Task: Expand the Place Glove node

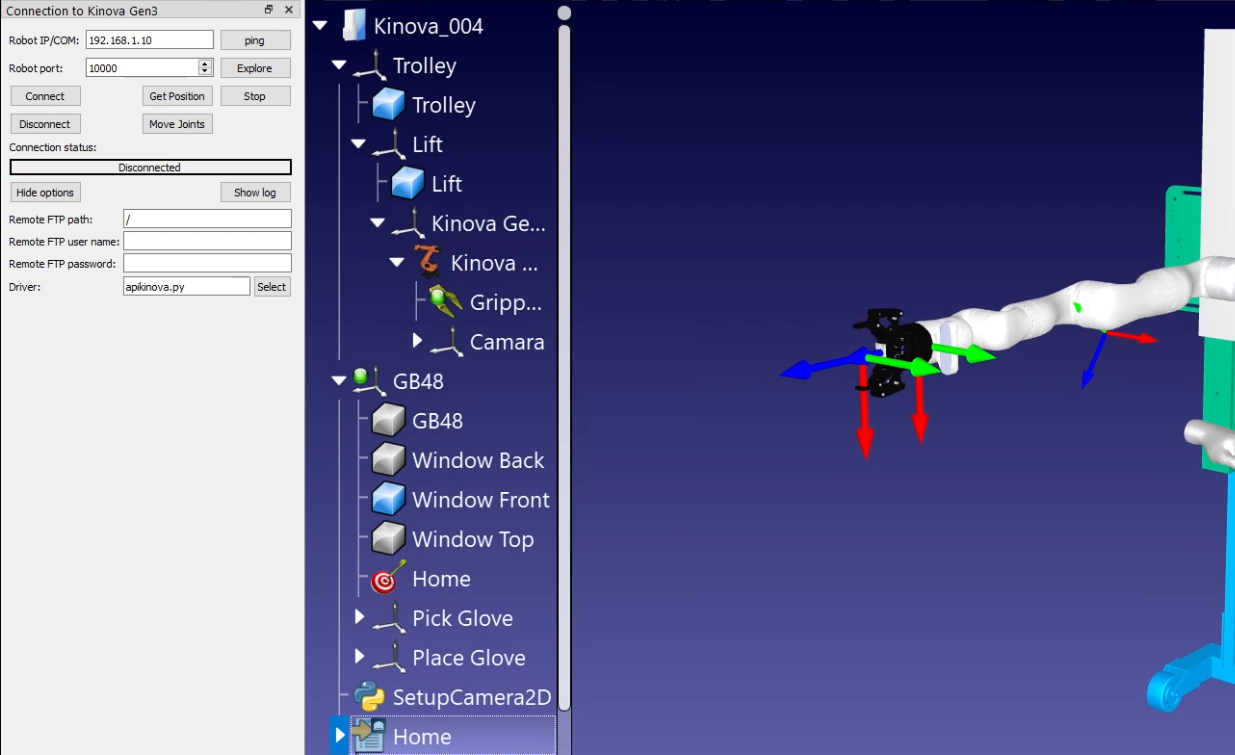Action: (x=360, y=657)
